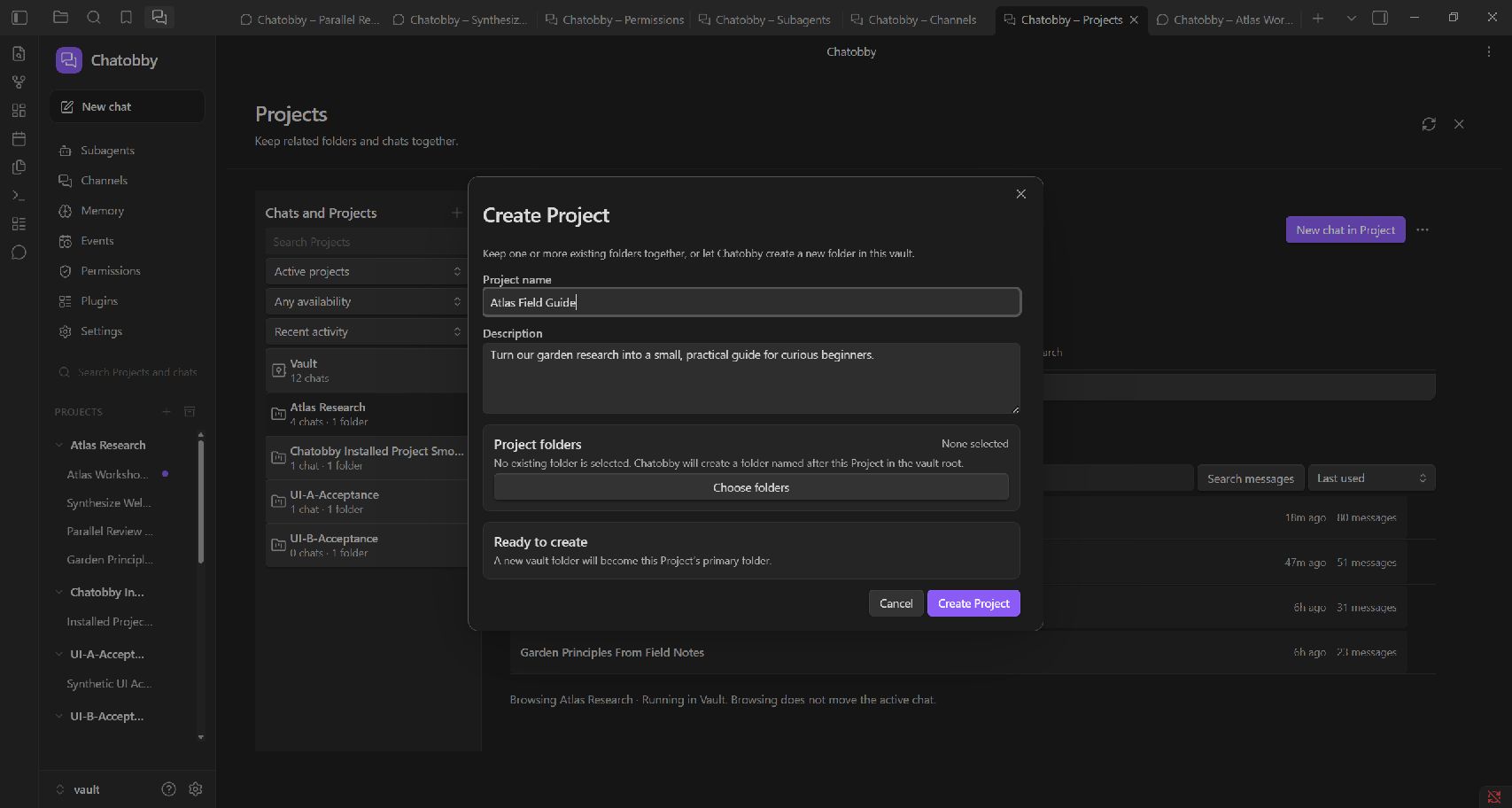Open Channels in the sidebar
Screen dimensions: 1512x808
pyautogui.click(x=128, y=181)
